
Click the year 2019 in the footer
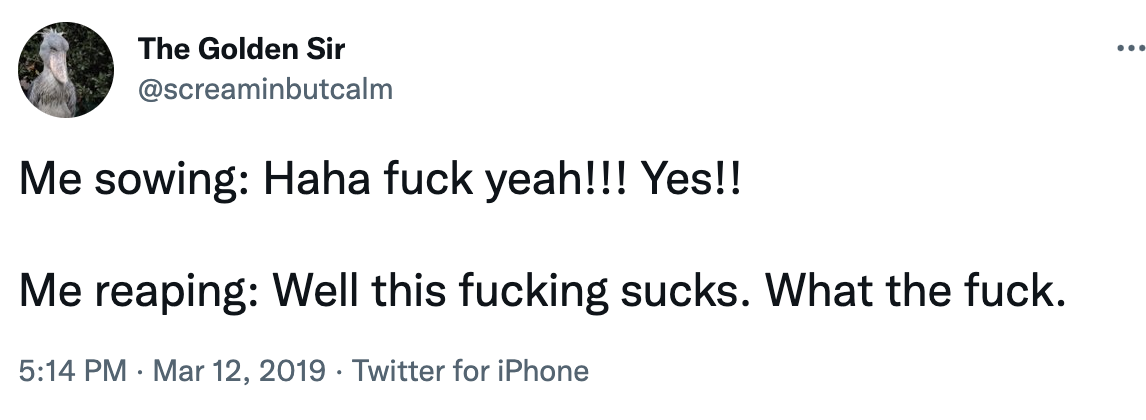point(292,372)
